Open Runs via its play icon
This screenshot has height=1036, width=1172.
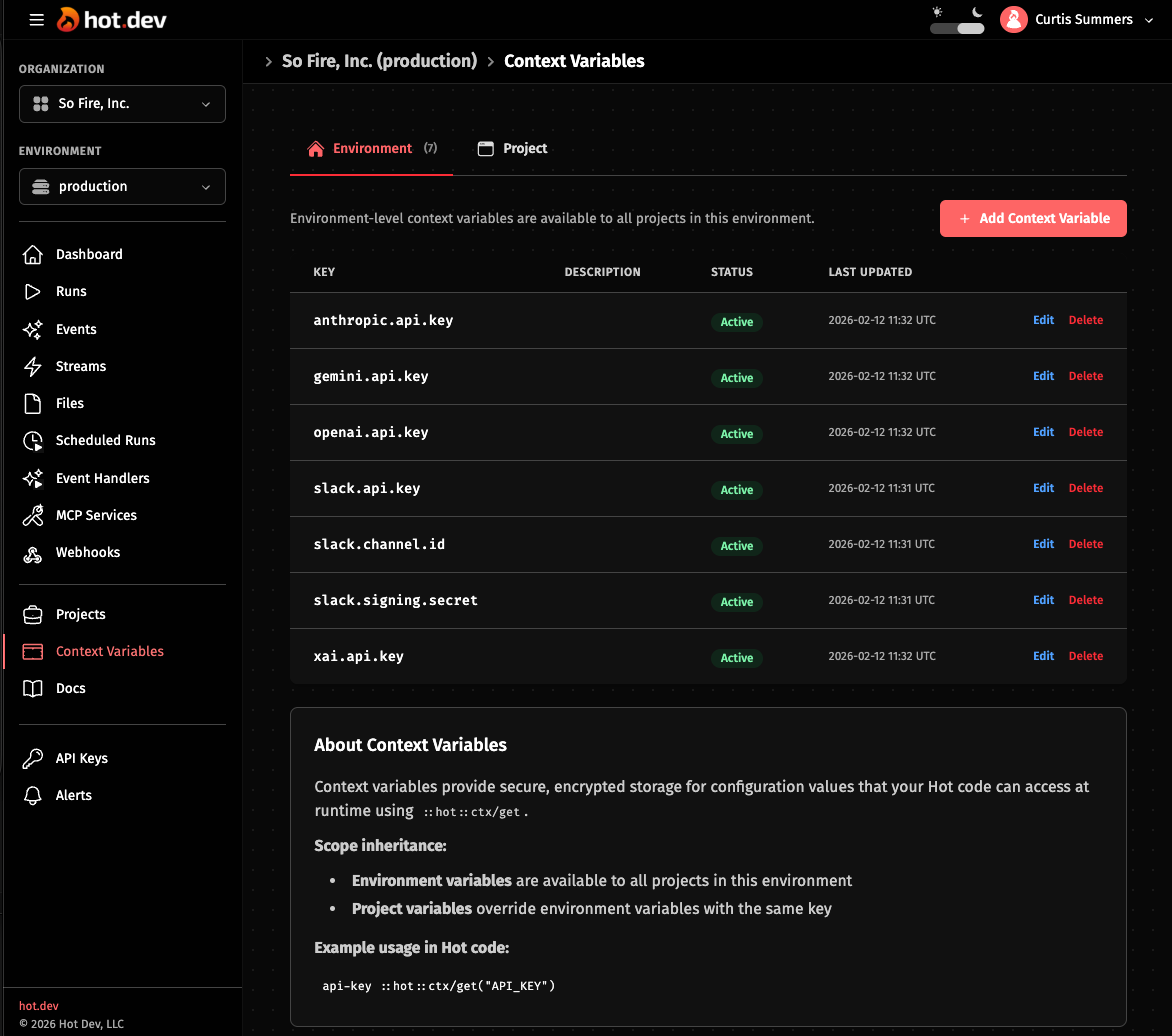33,292
